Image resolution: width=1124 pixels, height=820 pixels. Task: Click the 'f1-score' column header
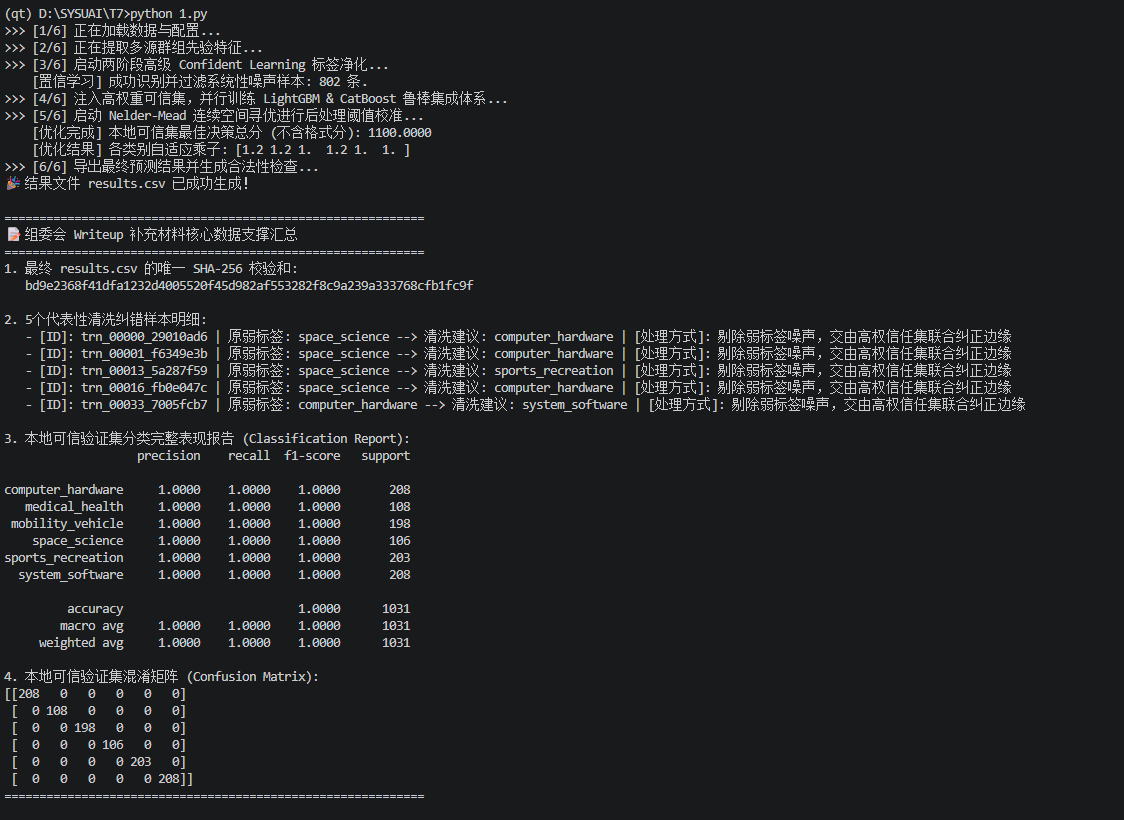tap(312, 456)
